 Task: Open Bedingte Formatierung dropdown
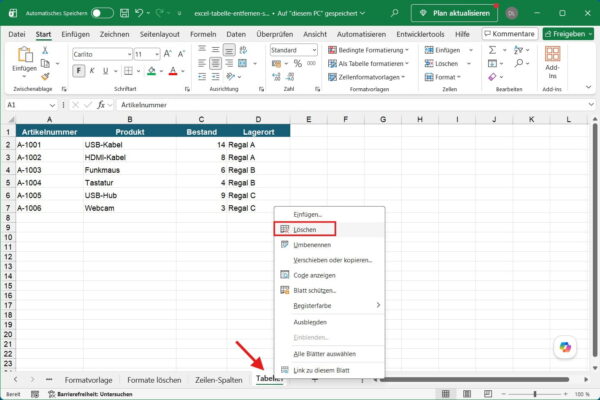(x=368, y=50)
